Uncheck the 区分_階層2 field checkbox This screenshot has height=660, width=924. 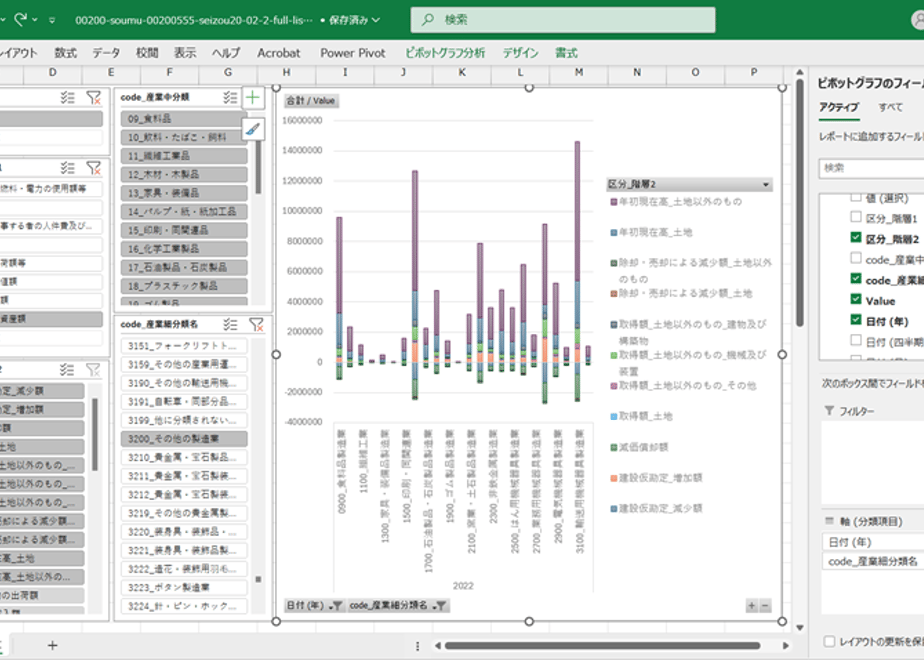click(x=856, y=237)
